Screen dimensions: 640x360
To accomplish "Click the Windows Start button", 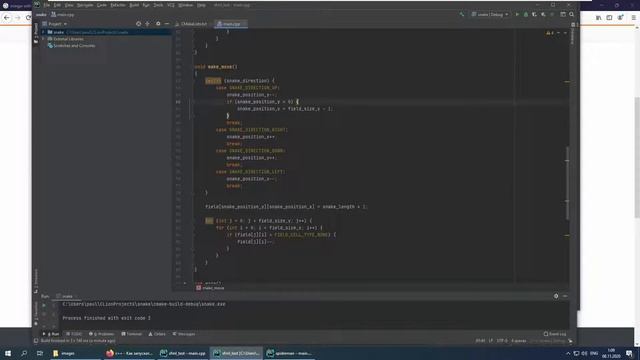I will point(8,353).
